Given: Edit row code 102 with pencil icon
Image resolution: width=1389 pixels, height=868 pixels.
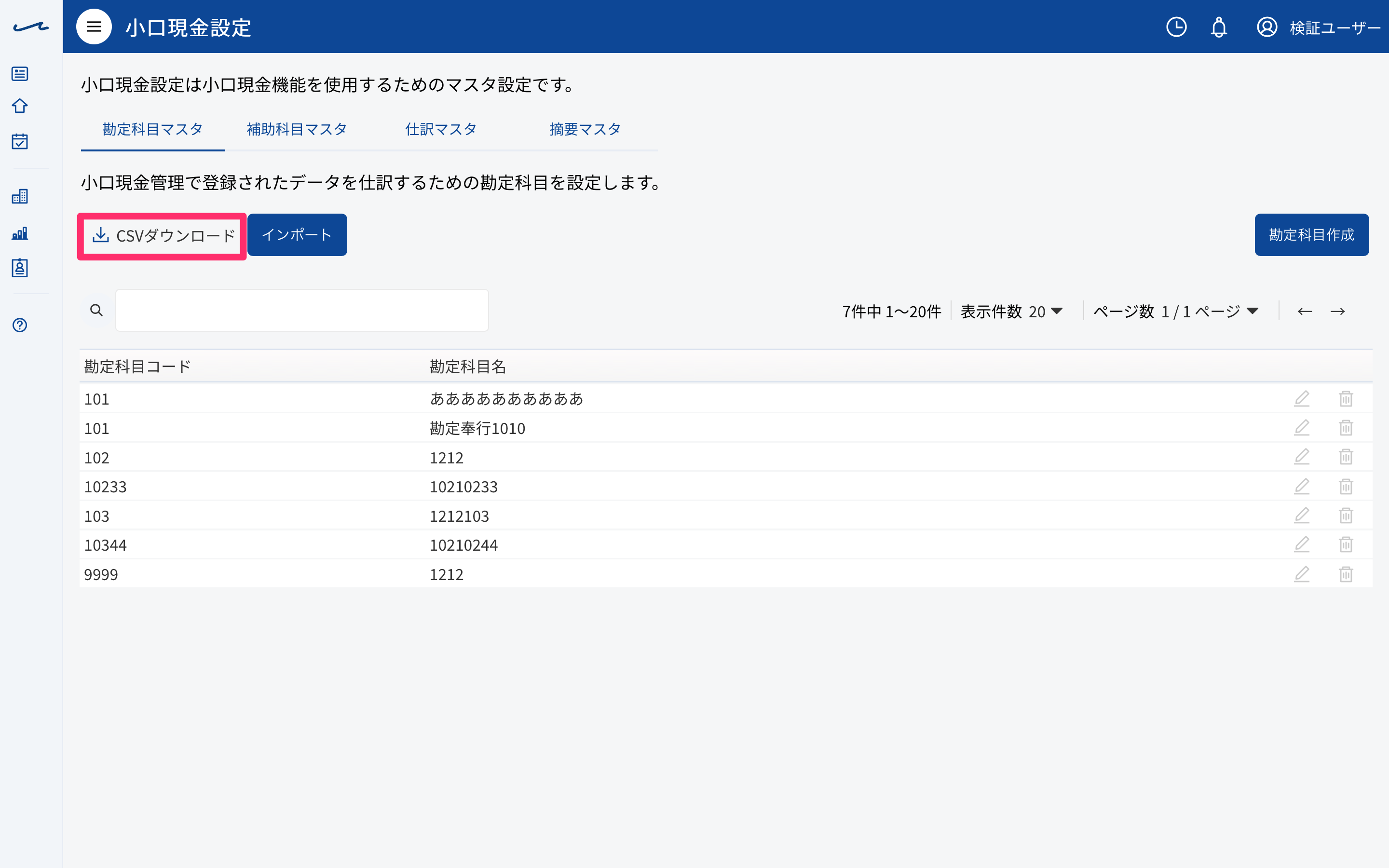Looking at the screenshot, I should (1302, 457).
